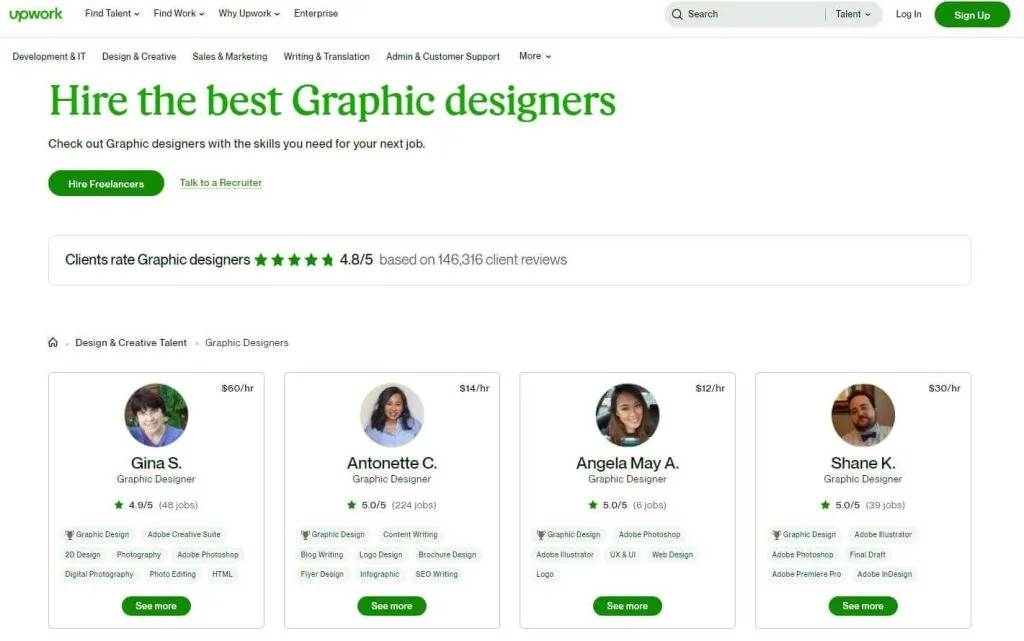
Task: Click the home breadcrumb icon
Action: click(x=53, y=343)
